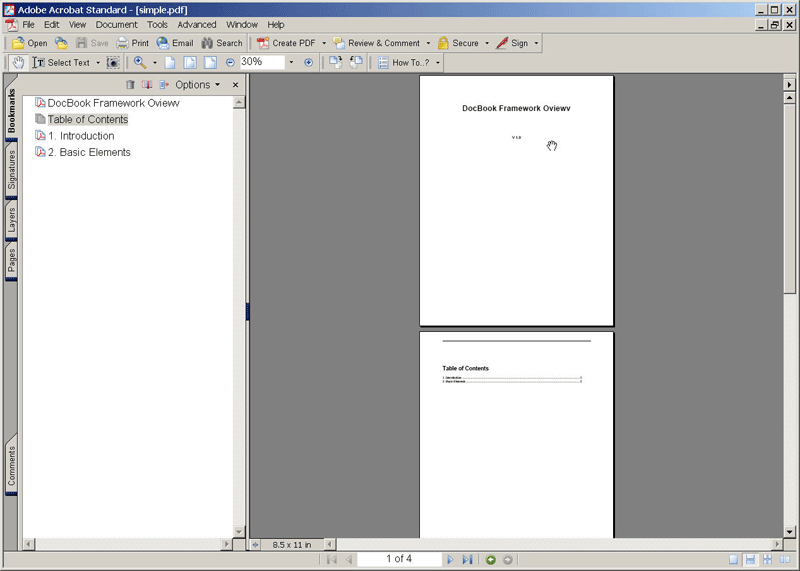Open a file with the Open button

30,43
